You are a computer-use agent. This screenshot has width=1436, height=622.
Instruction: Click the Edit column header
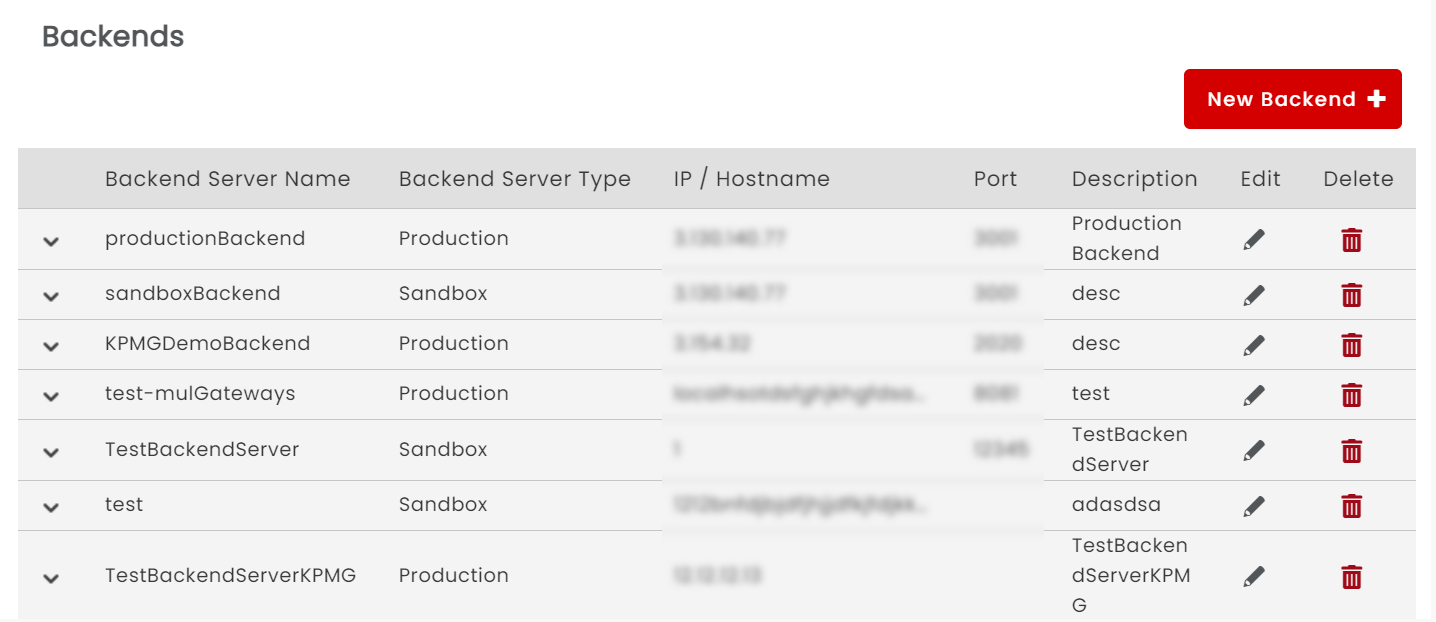pyautogui.click(x=1260, y=179)
